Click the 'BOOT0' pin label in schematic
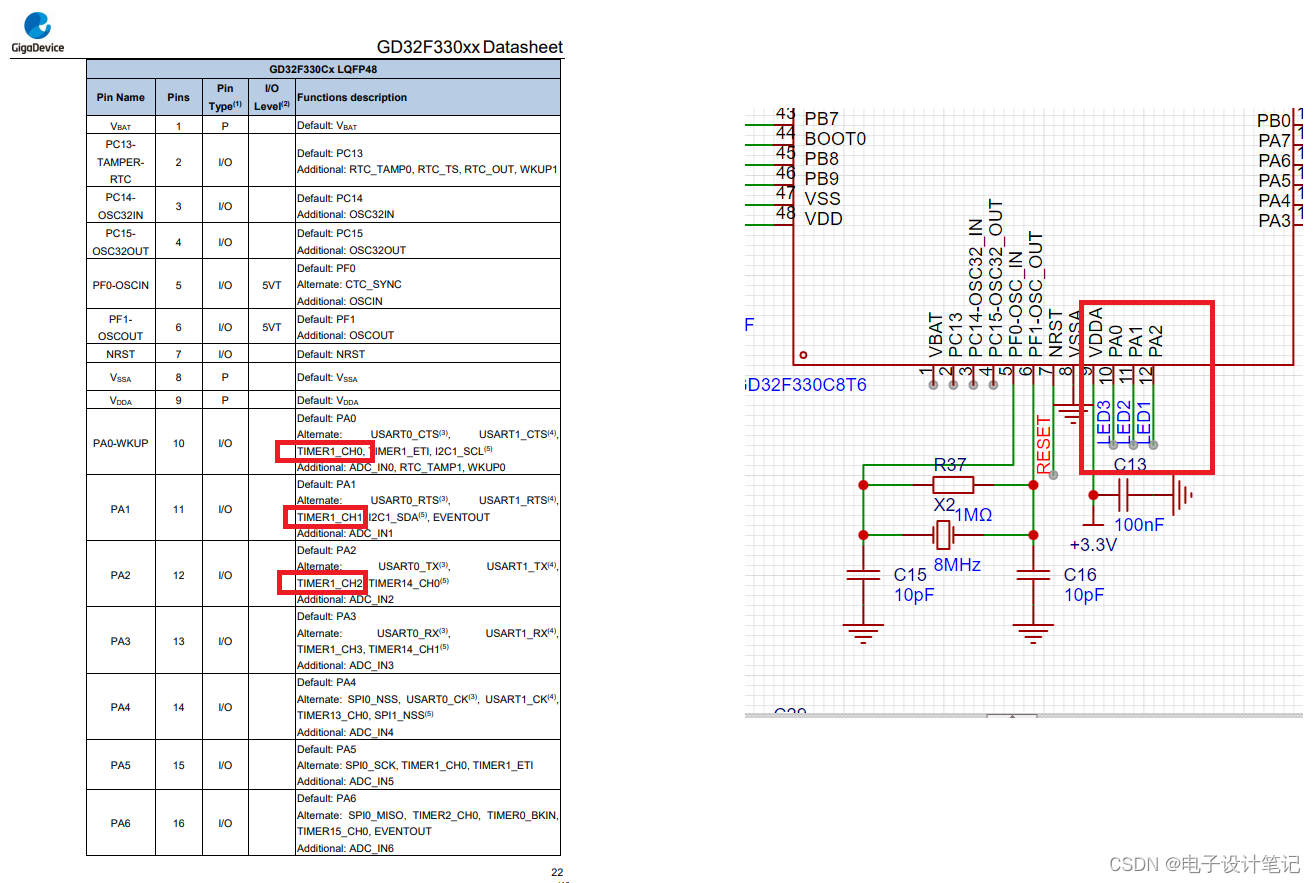This screenshot has width=1316, height=883. tap(835, 139)
